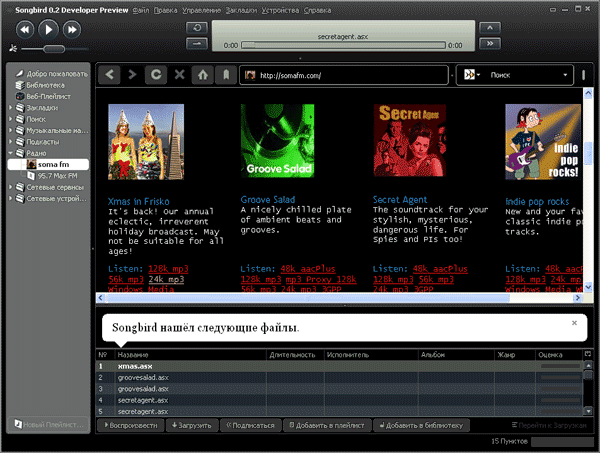Open the Закладки menu
The image size is (600, 453).
[241, 10]
